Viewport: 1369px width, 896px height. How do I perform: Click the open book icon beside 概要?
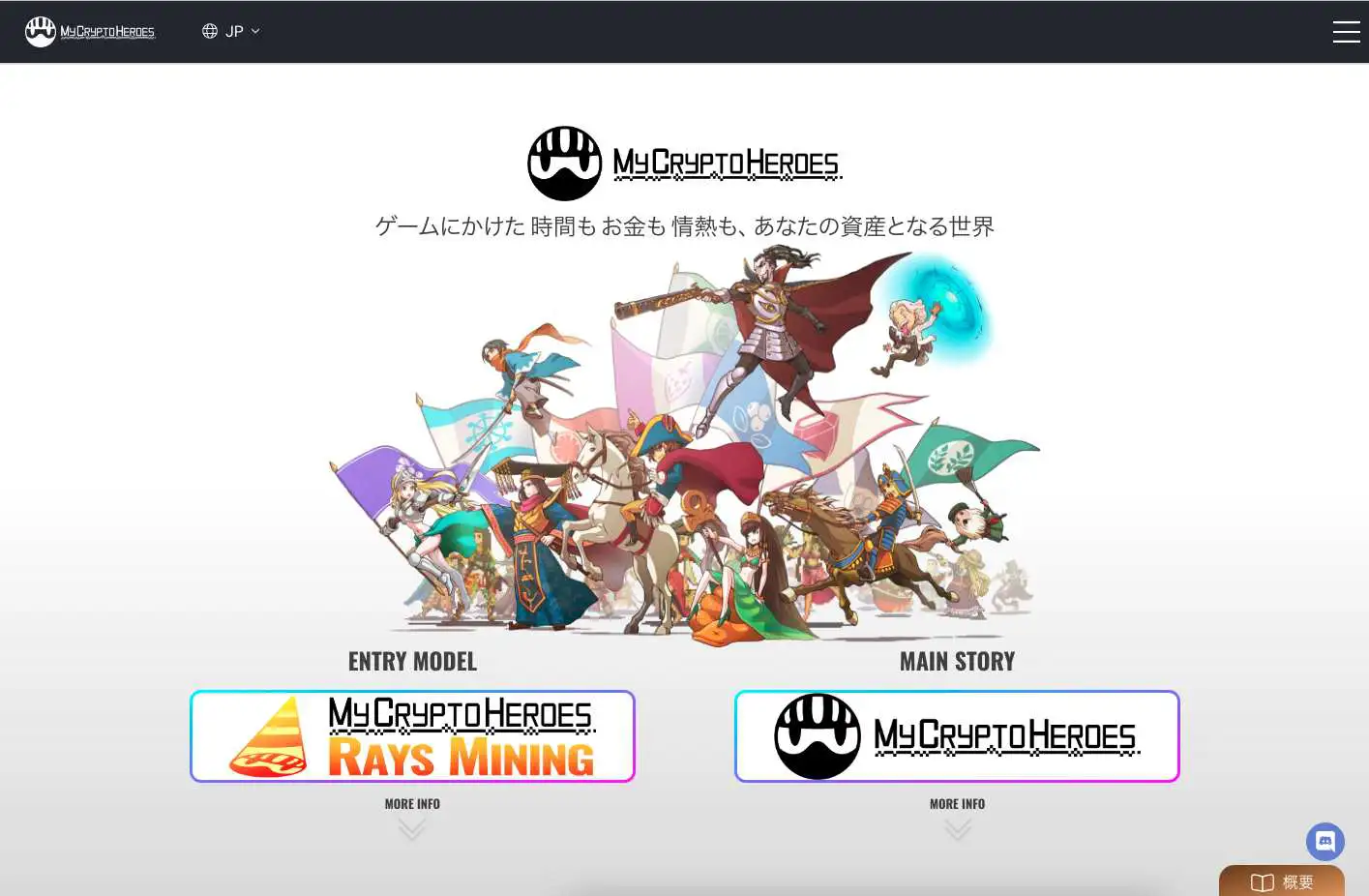(x=1262, y=882)
